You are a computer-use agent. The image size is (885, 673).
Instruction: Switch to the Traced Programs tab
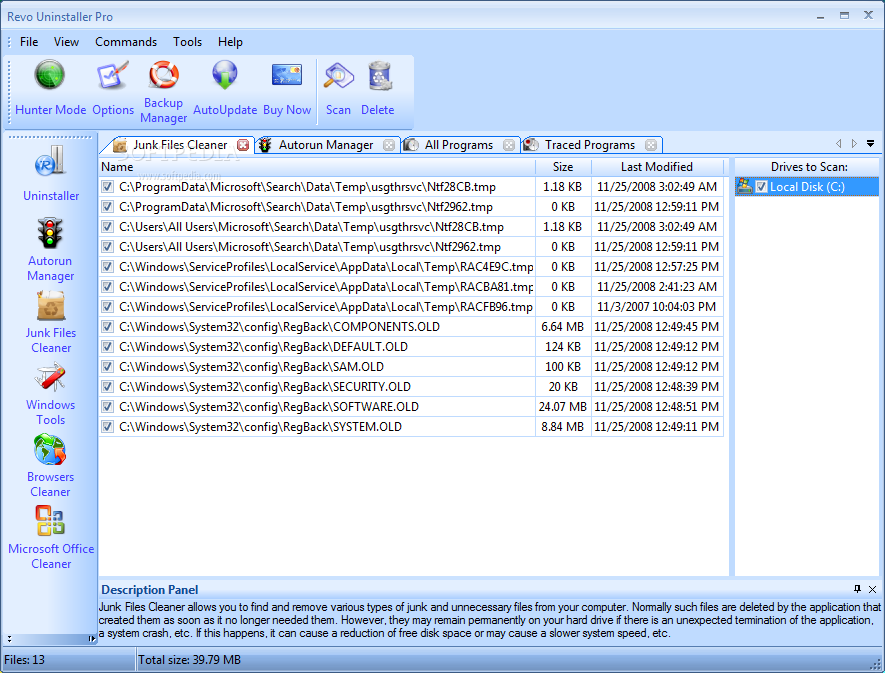(x=589, y=145)
